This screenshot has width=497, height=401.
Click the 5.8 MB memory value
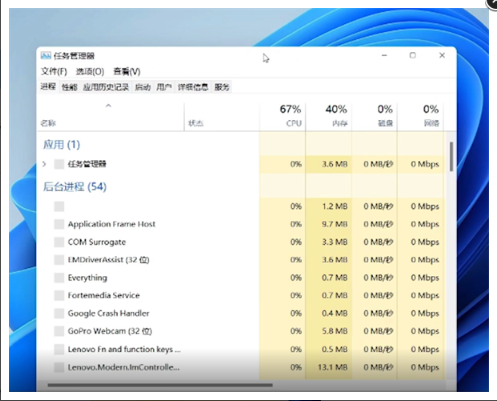pos(335,331)
